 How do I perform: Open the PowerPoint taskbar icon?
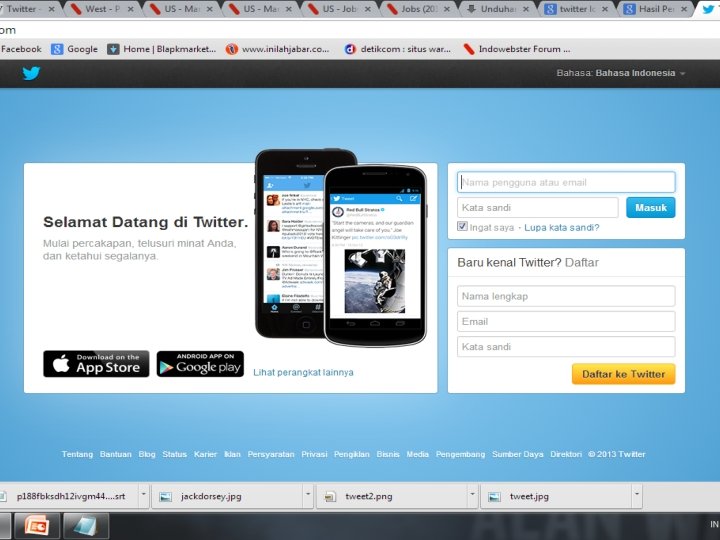tap(37, 526)
